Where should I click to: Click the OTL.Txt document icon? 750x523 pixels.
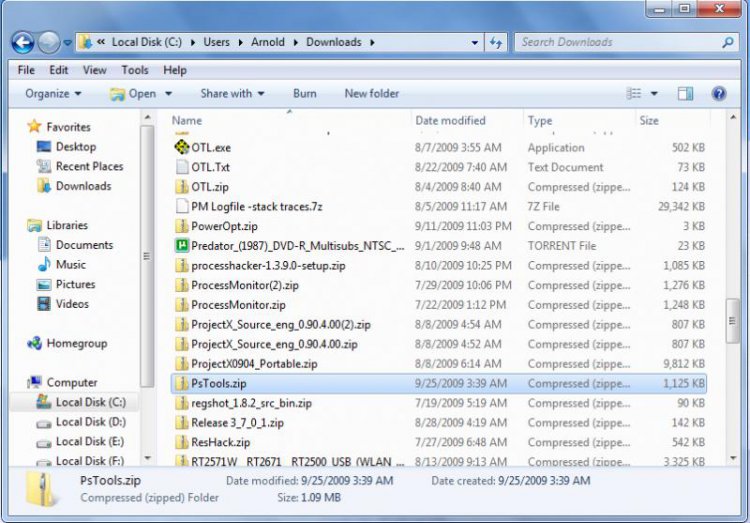click(182, 167)
